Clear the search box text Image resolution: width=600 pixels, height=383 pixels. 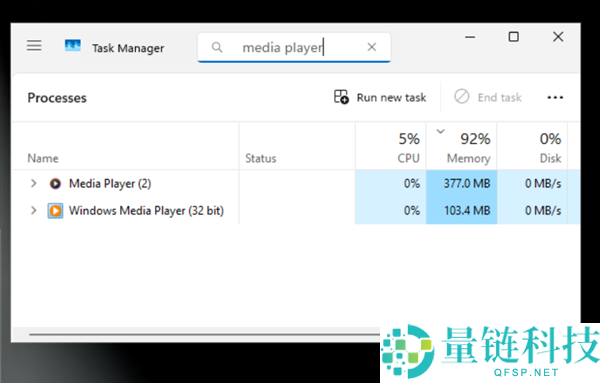pyautogui.click(x=372, y=47)
